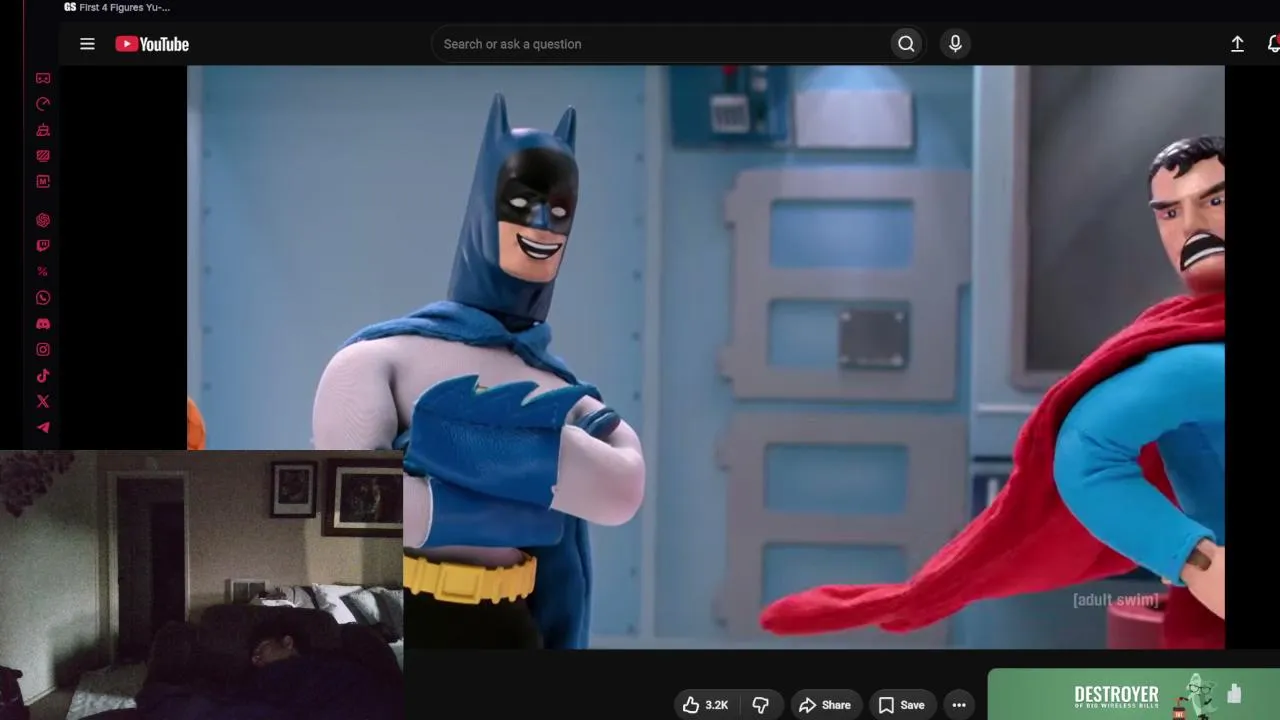Open GX Control gauge icon in sidebar
Screen dimensions: 1280x720
click(x=43, y=104)
